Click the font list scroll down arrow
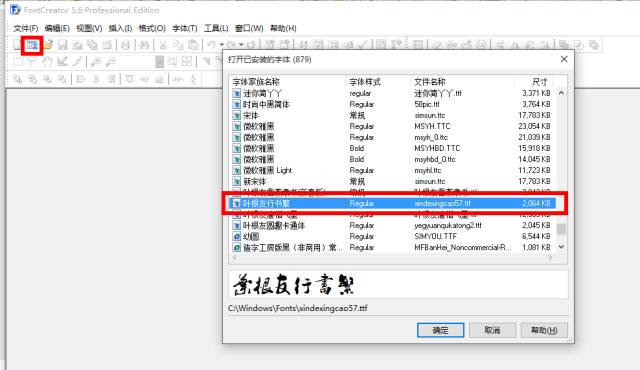640x370 pixels. point(561,247)
